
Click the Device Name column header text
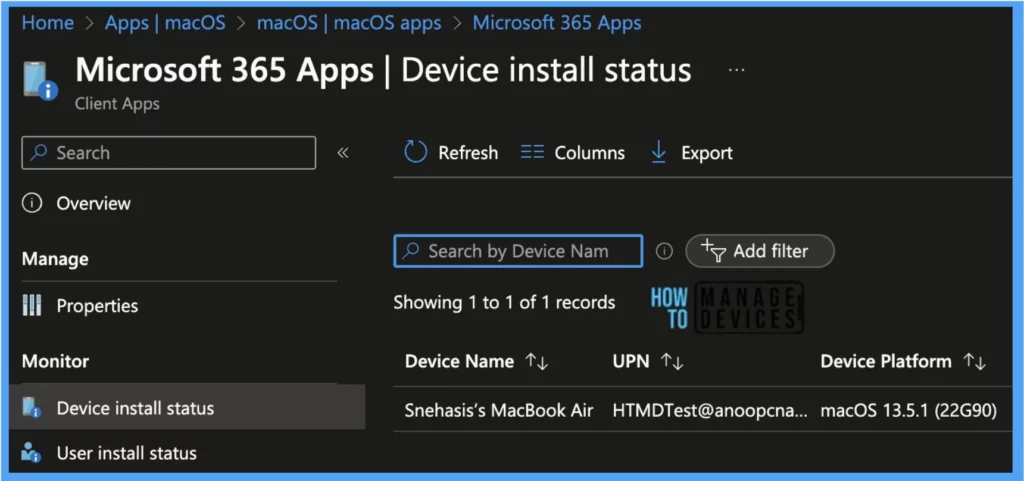click(459, 362)
